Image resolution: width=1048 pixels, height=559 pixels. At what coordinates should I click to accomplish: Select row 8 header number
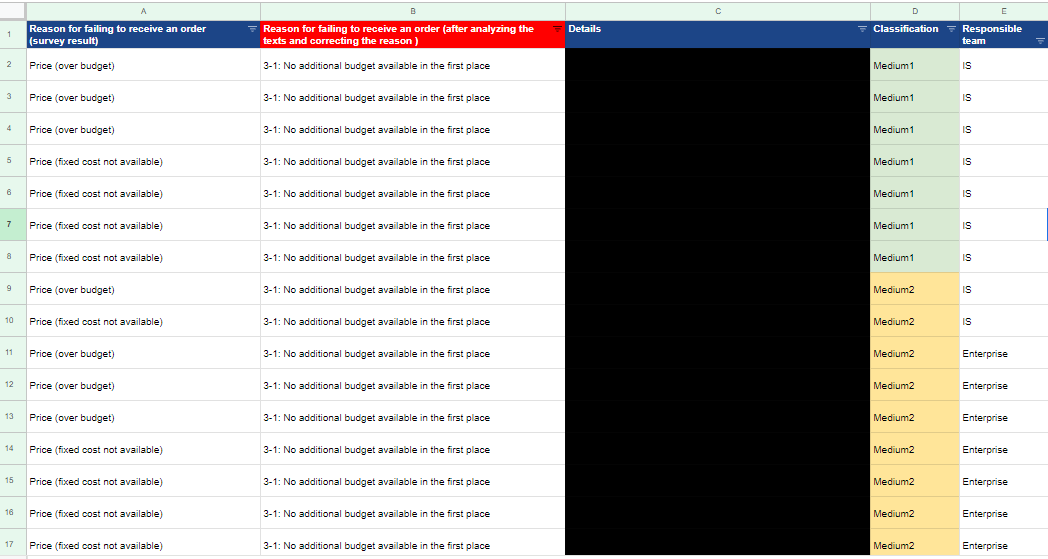13,257
